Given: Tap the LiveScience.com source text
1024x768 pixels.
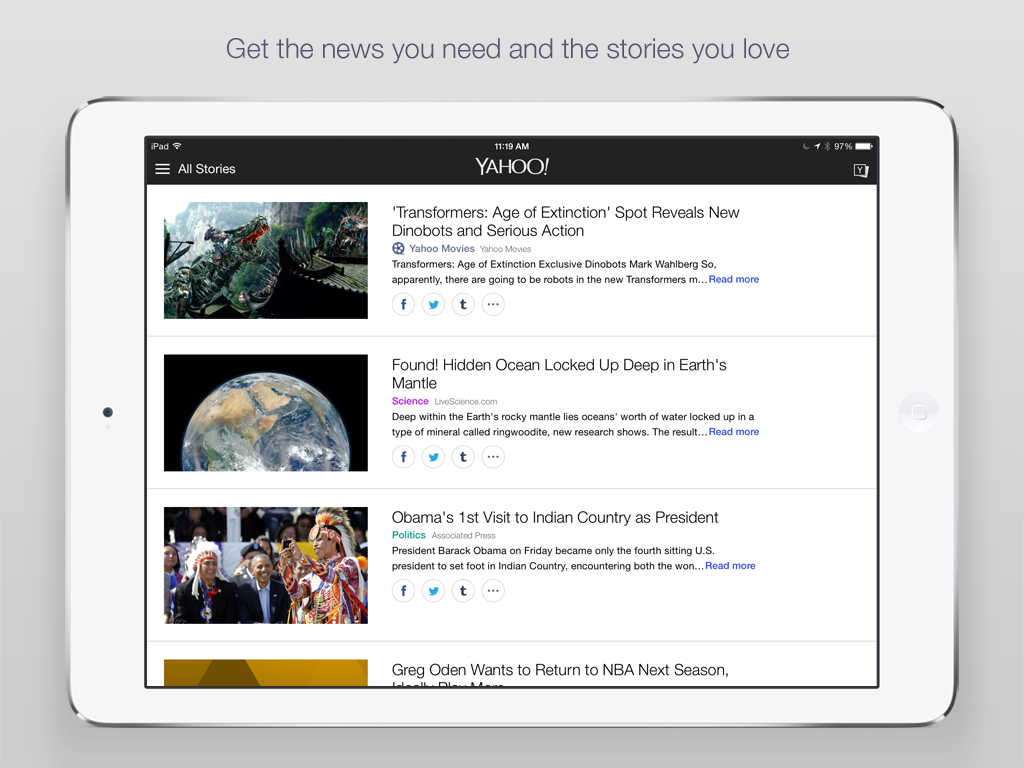Looking at the screenshot, I should [466, 402].
